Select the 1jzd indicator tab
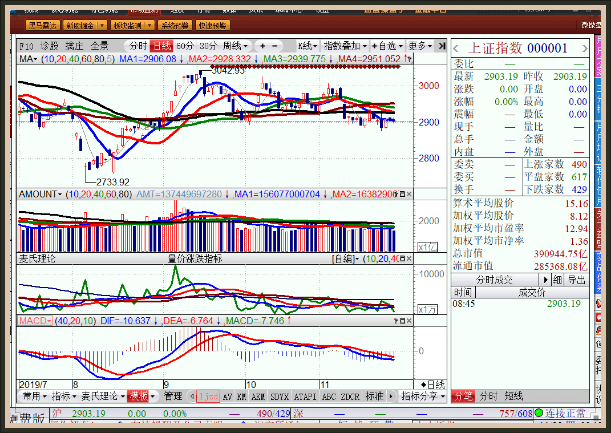611x433 pixels. point(208,396)
